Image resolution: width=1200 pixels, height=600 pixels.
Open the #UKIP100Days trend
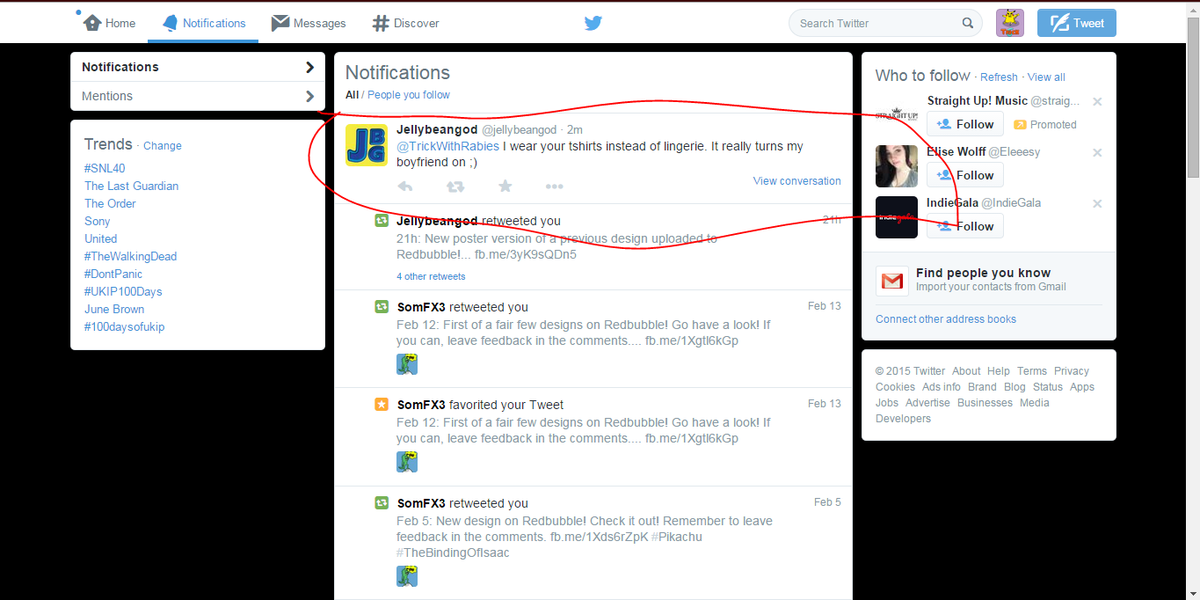click(x=123, y=291)
